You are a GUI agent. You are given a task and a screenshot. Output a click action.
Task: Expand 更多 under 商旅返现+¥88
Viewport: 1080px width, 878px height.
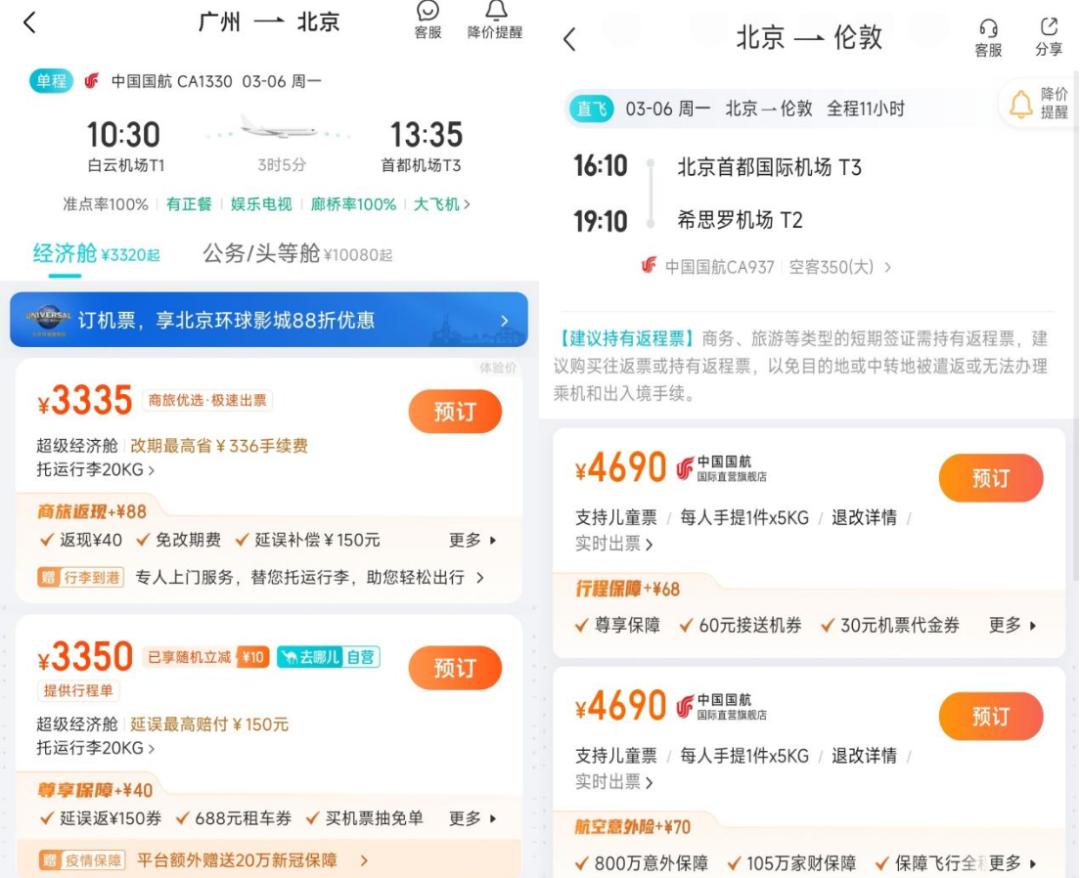472,540
